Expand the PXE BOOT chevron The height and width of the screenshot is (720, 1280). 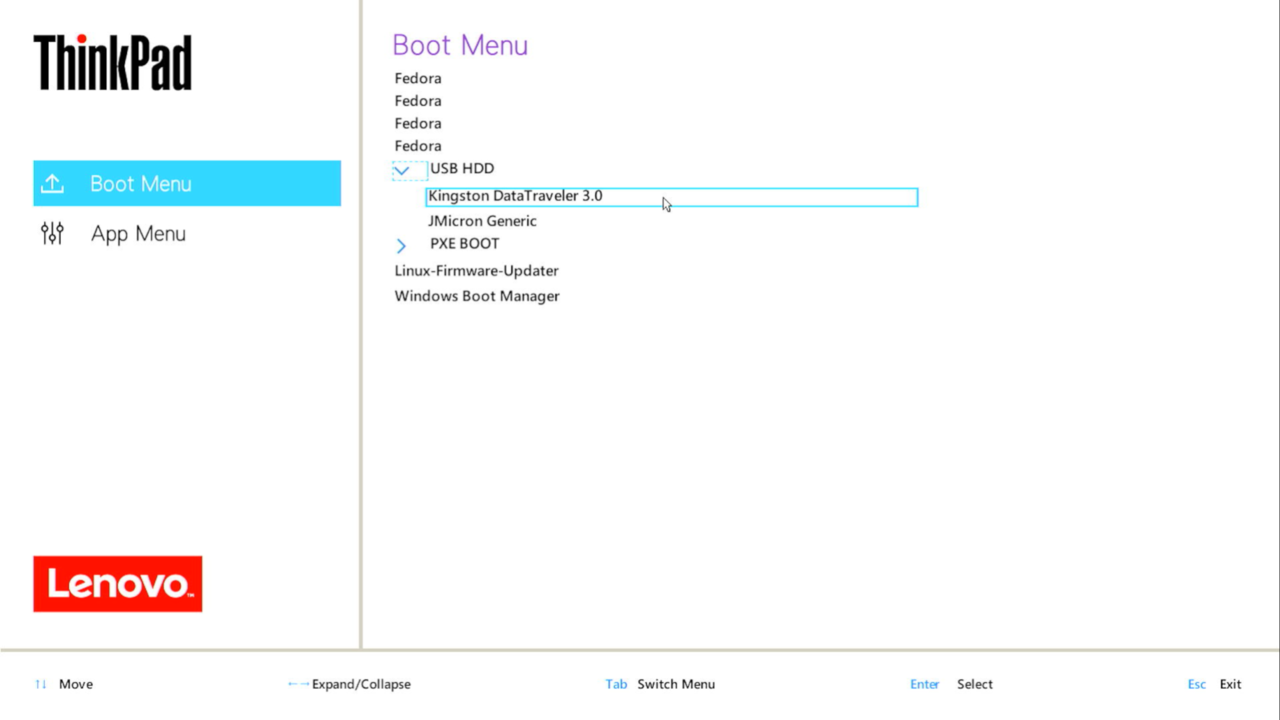[401, 245]
